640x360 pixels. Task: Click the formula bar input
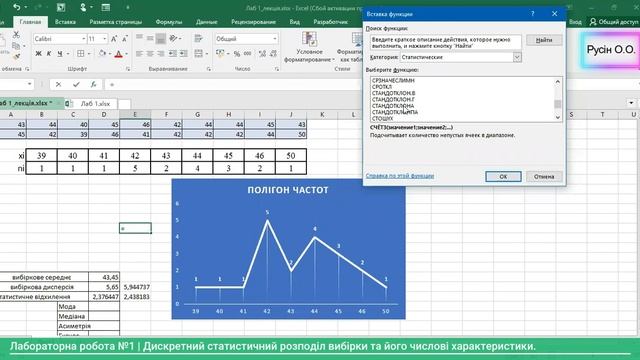click(x=233, y=84)
